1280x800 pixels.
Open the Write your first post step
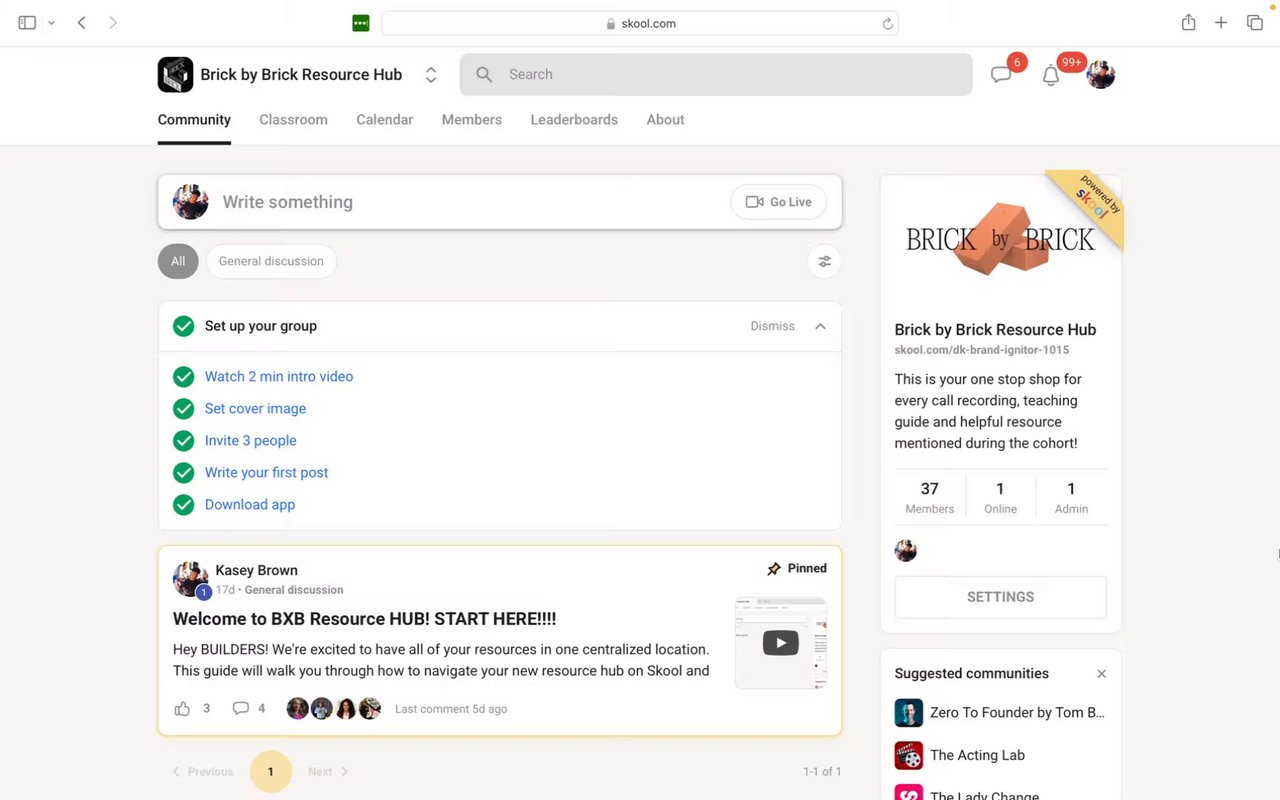point(267,473)
